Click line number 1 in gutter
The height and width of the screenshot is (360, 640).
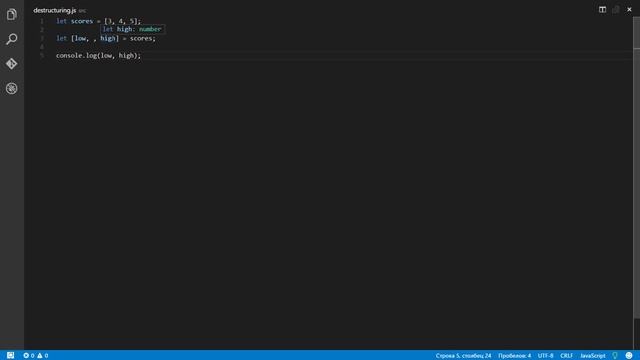[42, 21]
